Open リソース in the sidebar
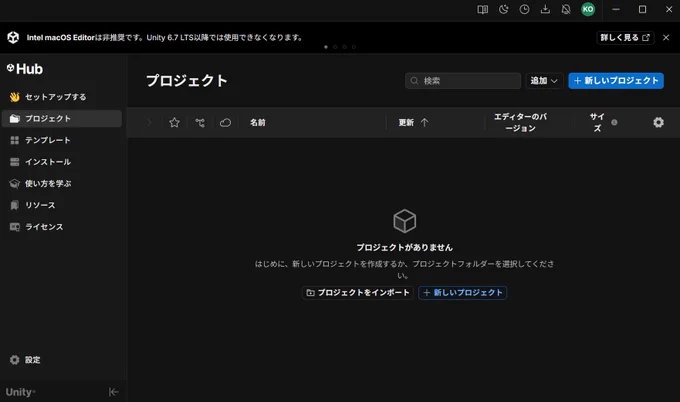This screenshot has height=402, width=680. (x=62, y=205)
